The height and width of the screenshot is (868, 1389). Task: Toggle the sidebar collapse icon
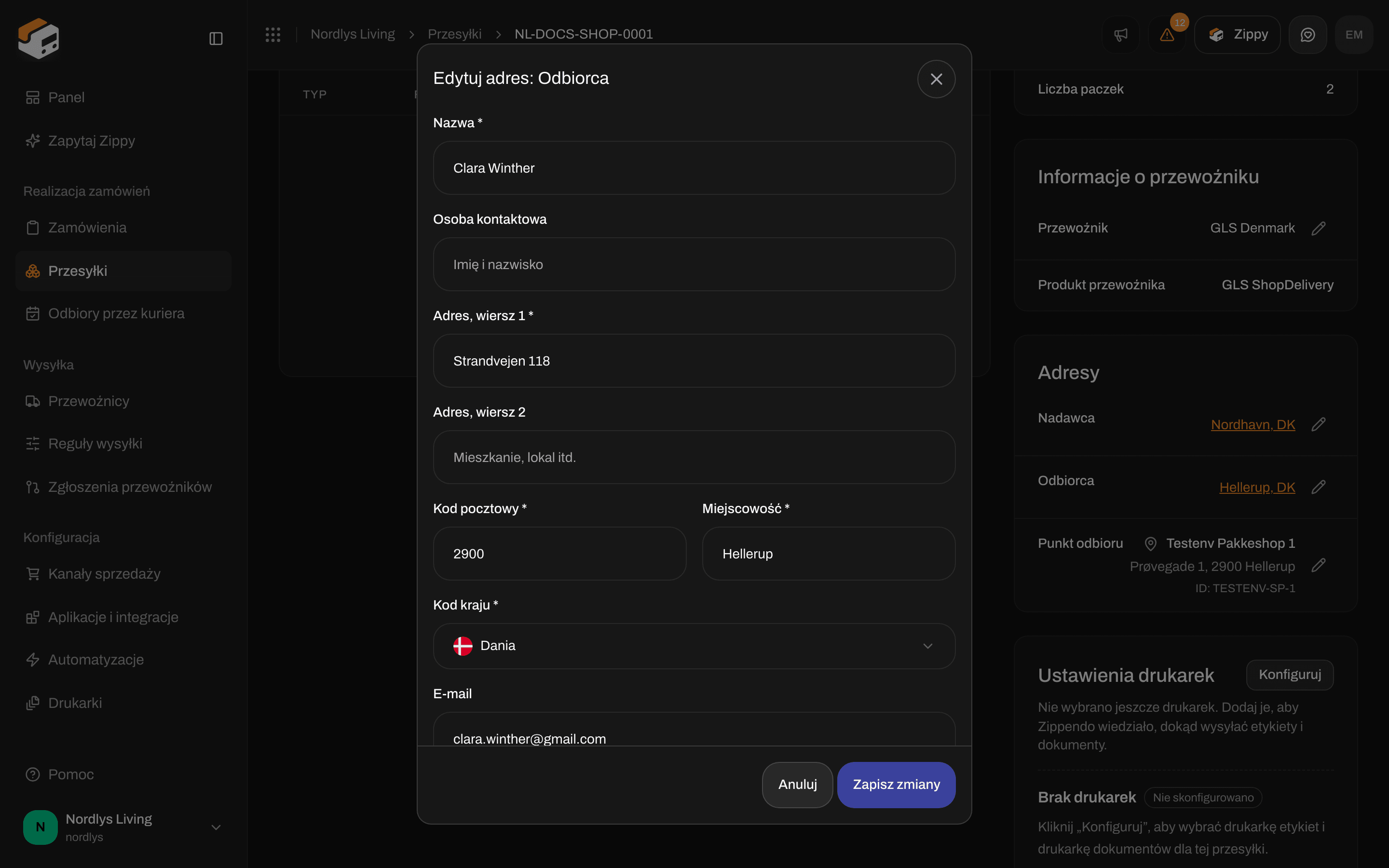(216, 39)
